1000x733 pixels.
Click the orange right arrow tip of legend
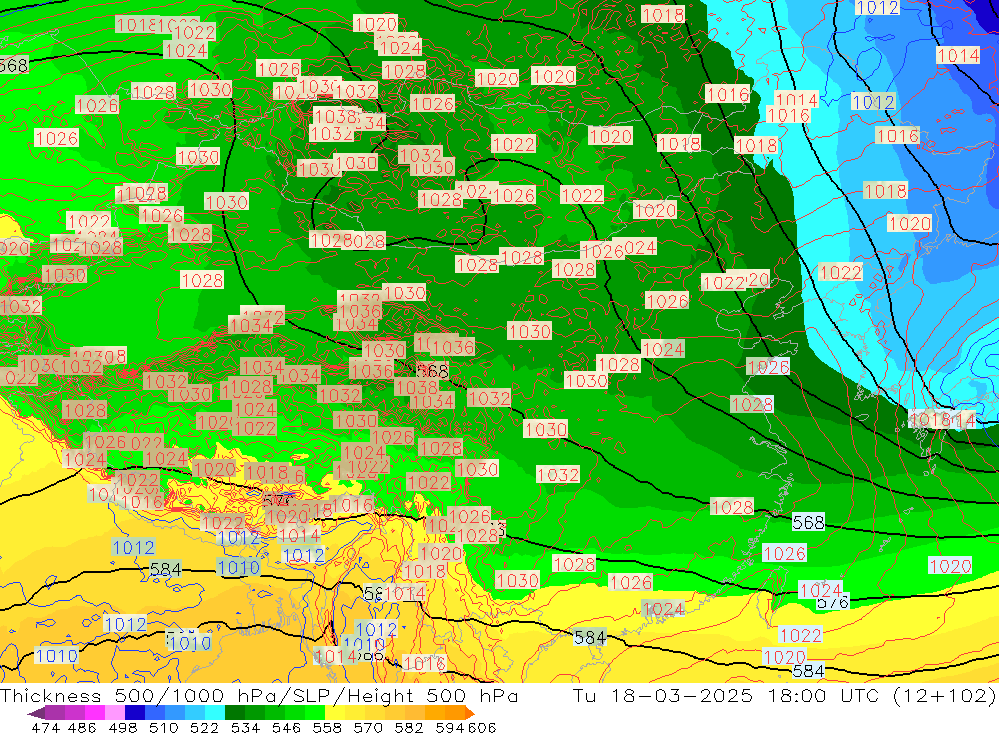pyautogui.click(x=471, y=713)
